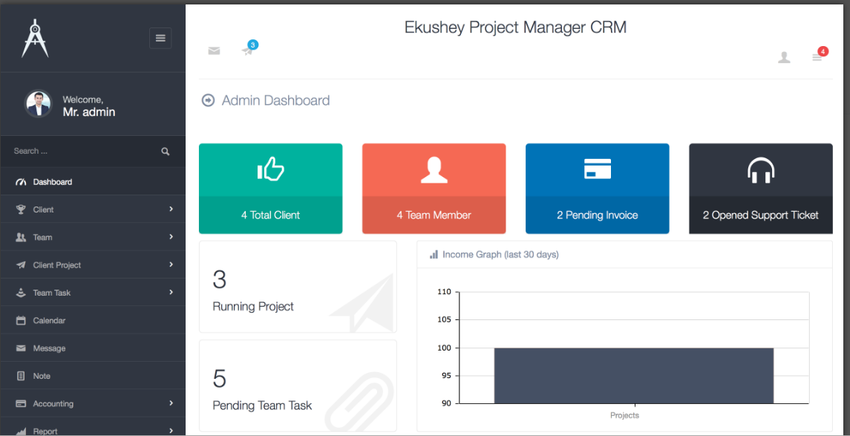This screenshot has height=436, width=850.
Task: Open the list menu icon with red badge
Action: click(817, 58)
